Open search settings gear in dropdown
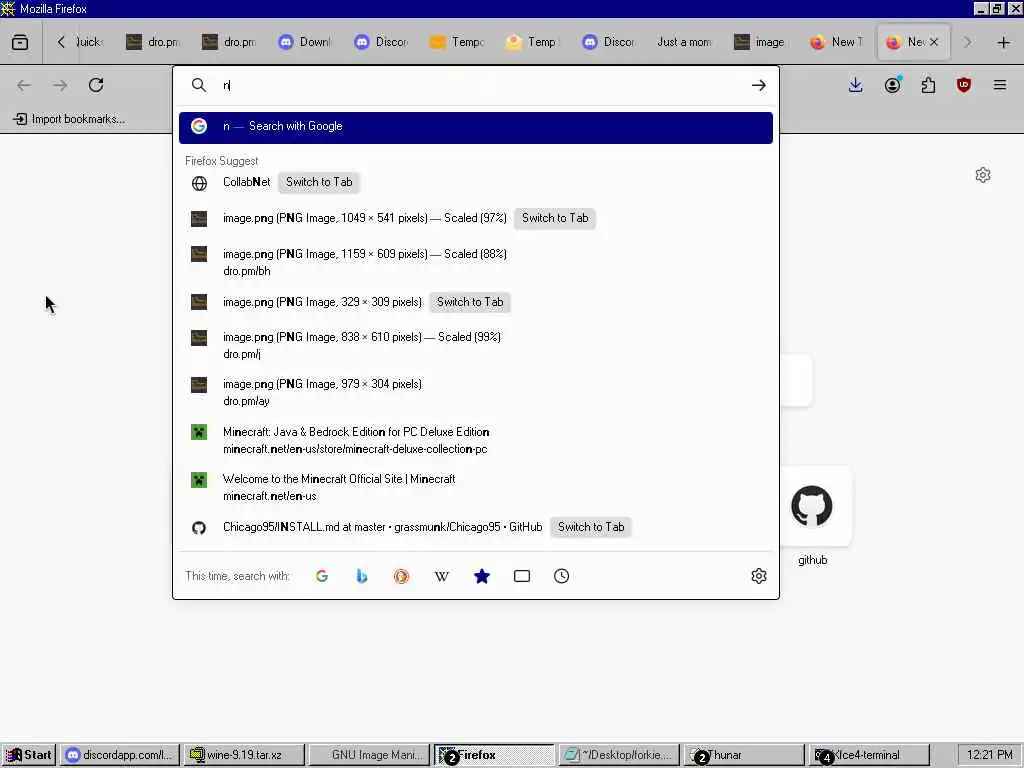The width and height of the screenshot is (1024, 768). (758, 576)
